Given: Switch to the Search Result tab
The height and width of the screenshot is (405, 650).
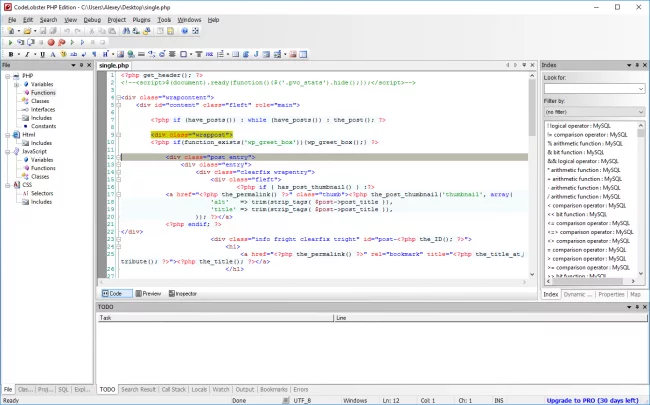Looking at the screenshot, I should click(x=138, y=390).
